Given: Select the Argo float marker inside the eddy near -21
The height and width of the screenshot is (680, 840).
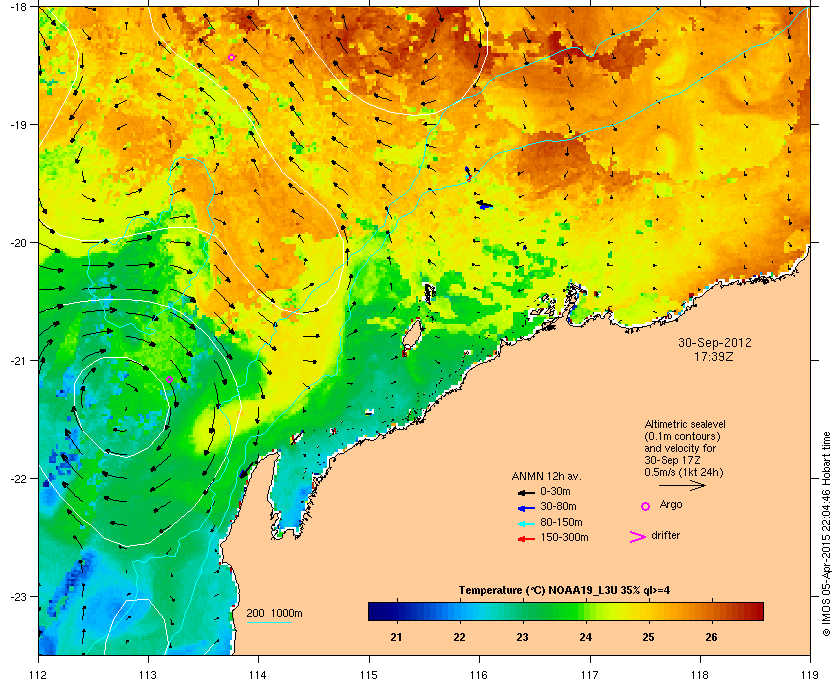Looking at the screenshot, I should pyautogui.click(x=169, y=379).
